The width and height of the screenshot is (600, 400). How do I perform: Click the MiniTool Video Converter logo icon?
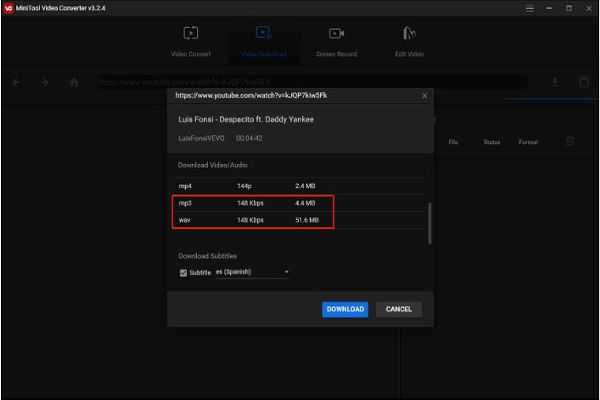[x=8, y=8]
